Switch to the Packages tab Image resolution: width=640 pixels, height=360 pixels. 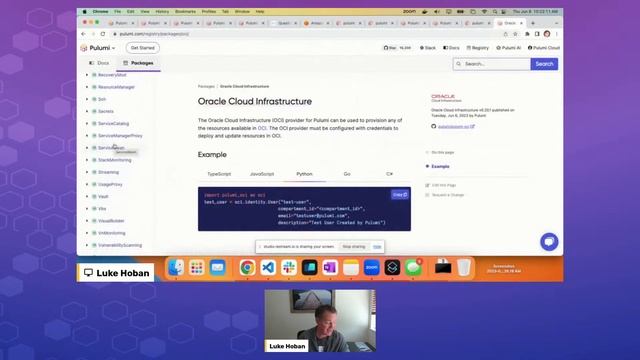coord(138,63)
